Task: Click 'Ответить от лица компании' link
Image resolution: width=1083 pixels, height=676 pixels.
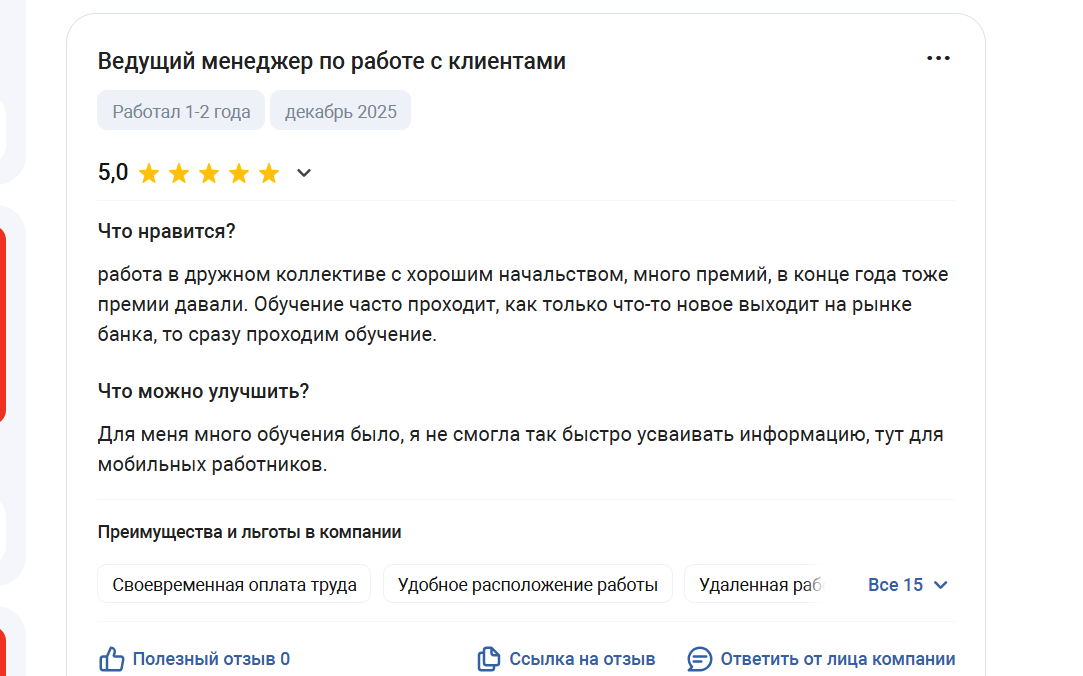Action: (x=837, y=659)
